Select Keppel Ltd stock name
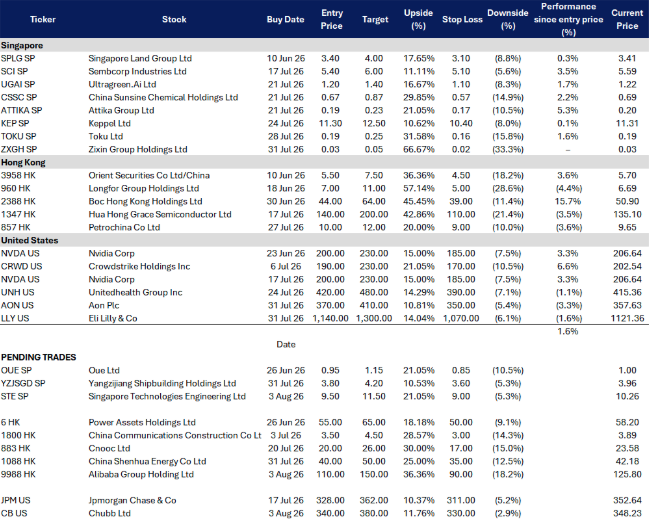Image resolution: width=650 pixels, height=525 pixels. point(109,124)
